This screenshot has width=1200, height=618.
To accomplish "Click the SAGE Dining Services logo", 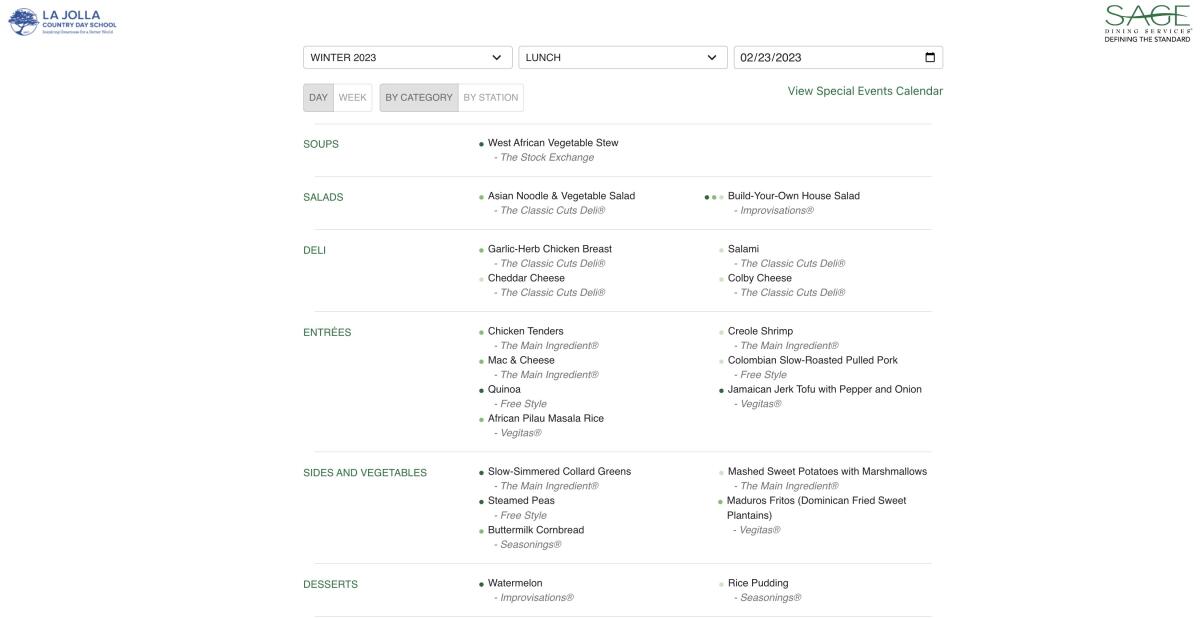I will point(1147,22).
